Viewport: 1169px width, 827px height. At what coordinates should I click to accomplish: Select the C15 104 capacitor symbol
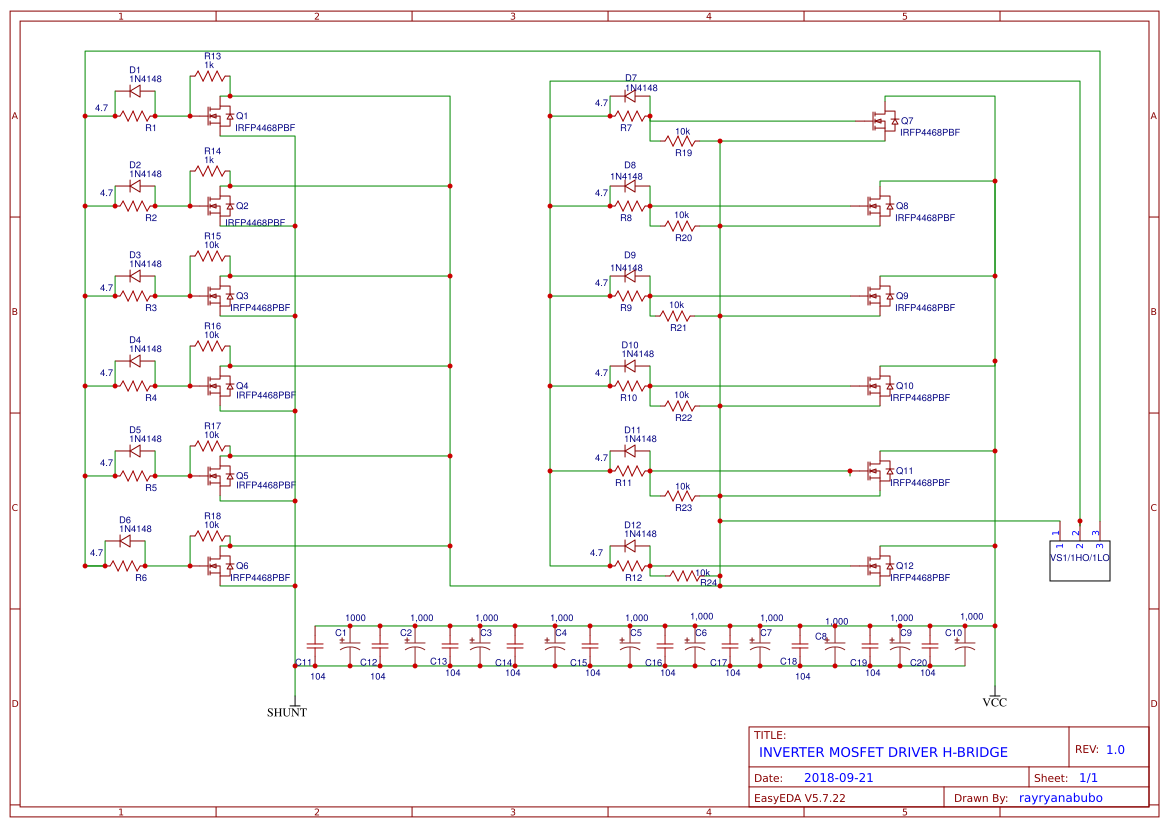click(590, 647)
